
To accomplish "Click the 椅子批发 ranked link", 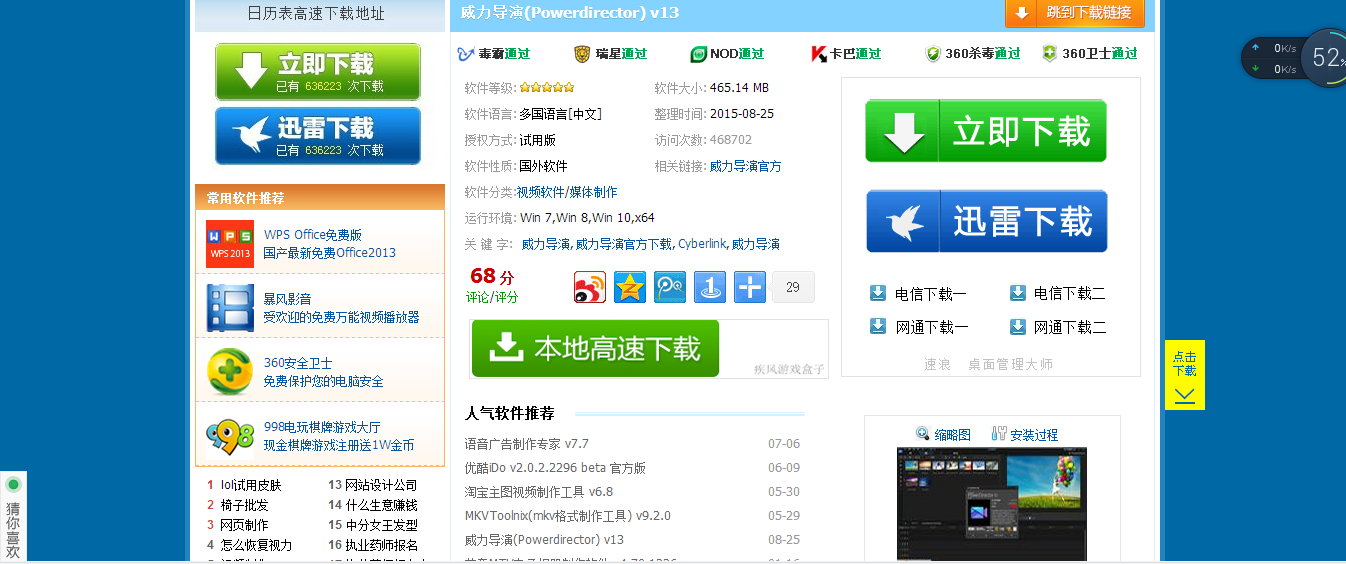I will point(245,505).
